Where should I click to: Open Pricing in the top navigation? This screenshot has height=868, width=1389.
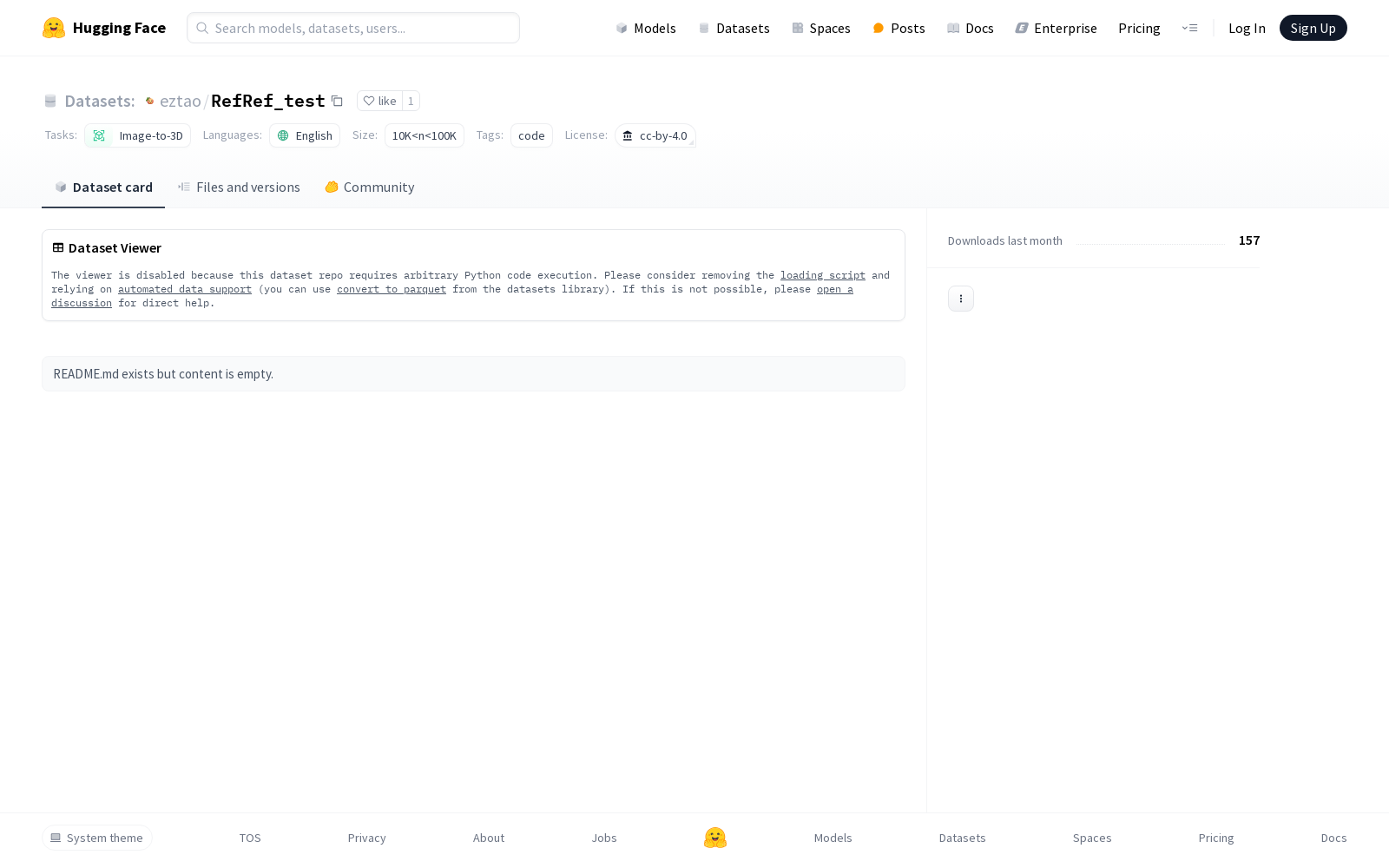click(x=1139, y=28)
